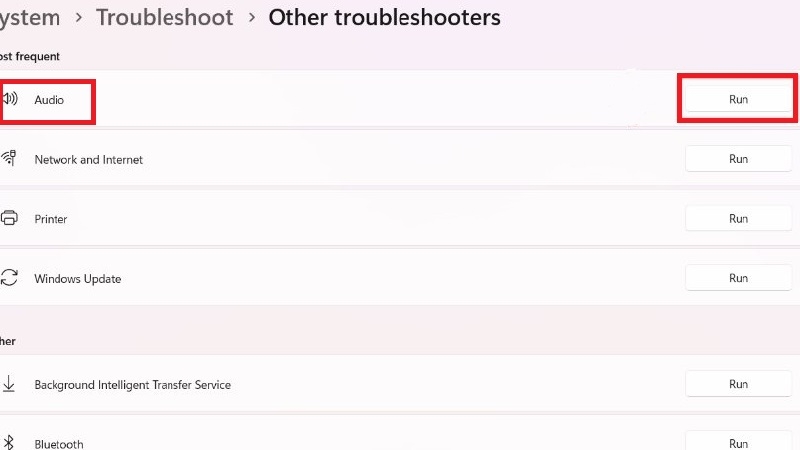This screenshot has width=800, height=450.
Task: Run the Background Intelligent Transfer Service troubleshooter
Action: tap(738, 384)
